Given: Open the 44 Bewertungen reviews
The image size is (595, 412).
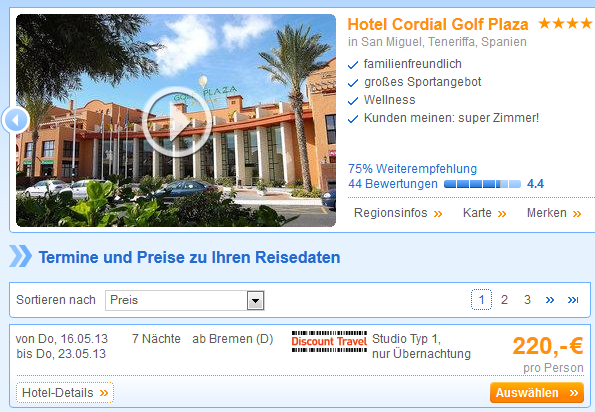Looking at the screenshot, I should [393, 184].
